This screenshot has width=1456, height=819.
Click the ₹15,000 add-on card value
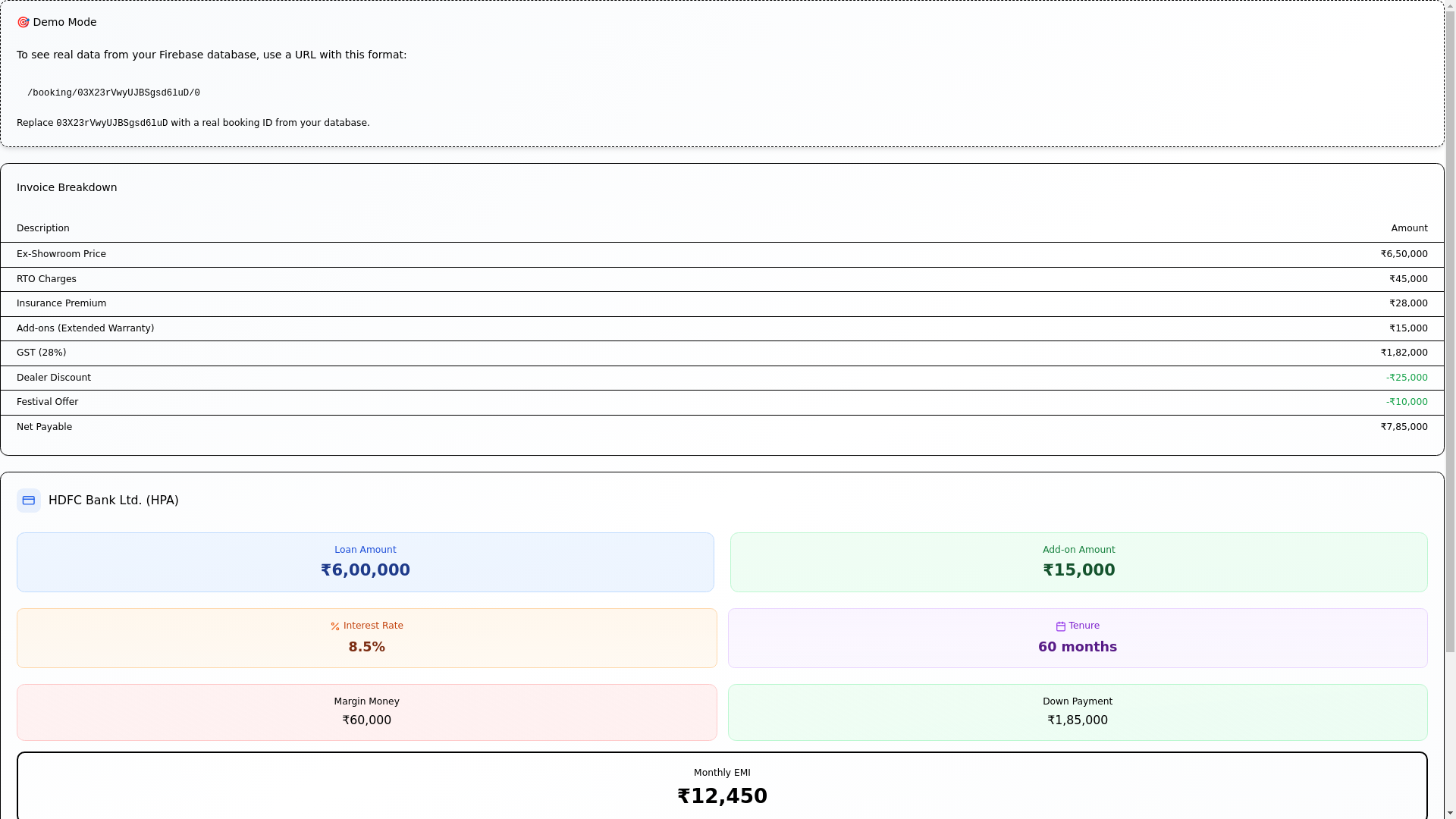pyautogui.click(x=1079, y=570)
